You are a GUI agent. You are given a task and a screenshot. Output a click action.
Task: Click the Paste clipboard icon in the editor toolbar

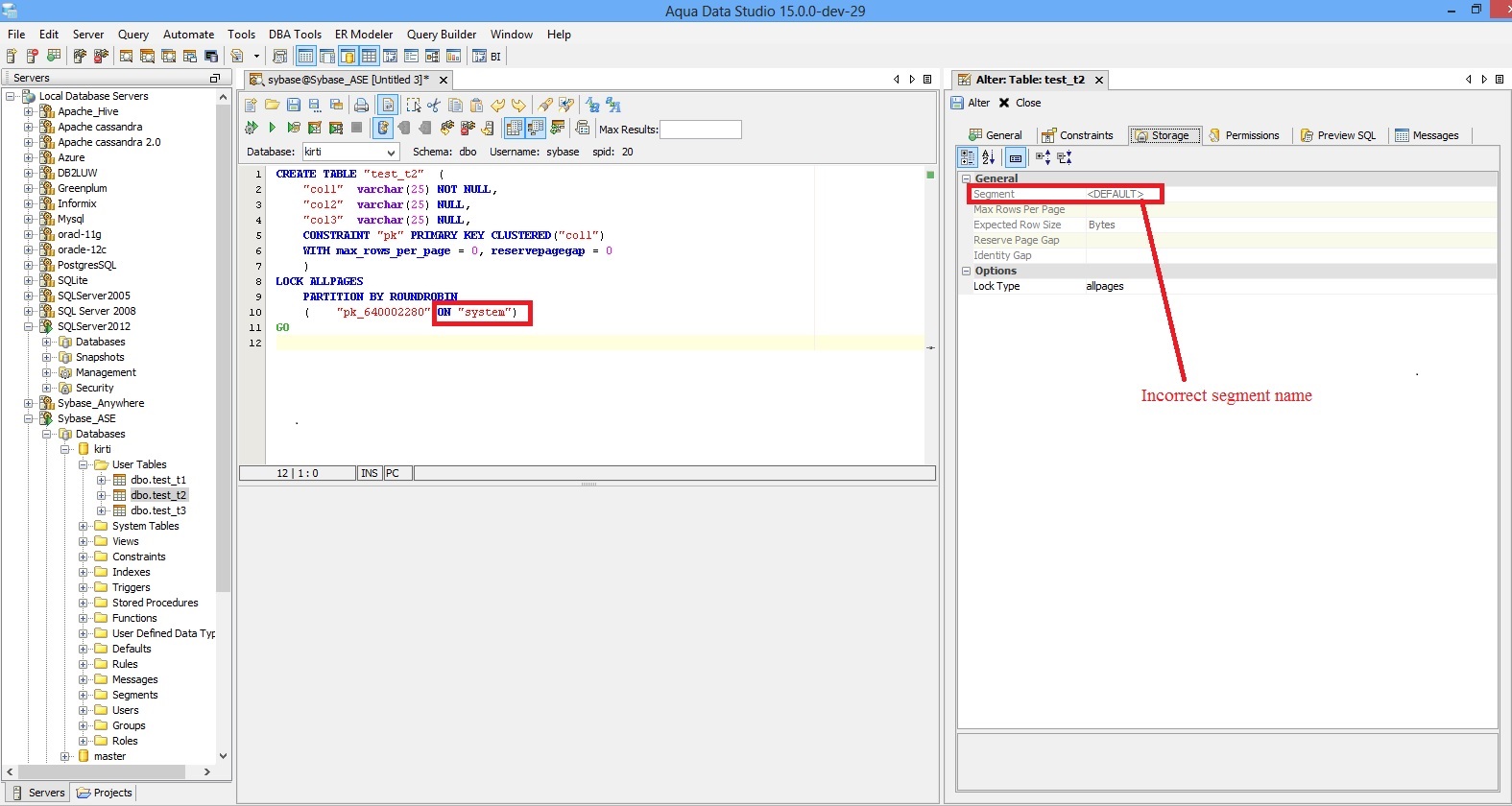(x=476, y=105)
